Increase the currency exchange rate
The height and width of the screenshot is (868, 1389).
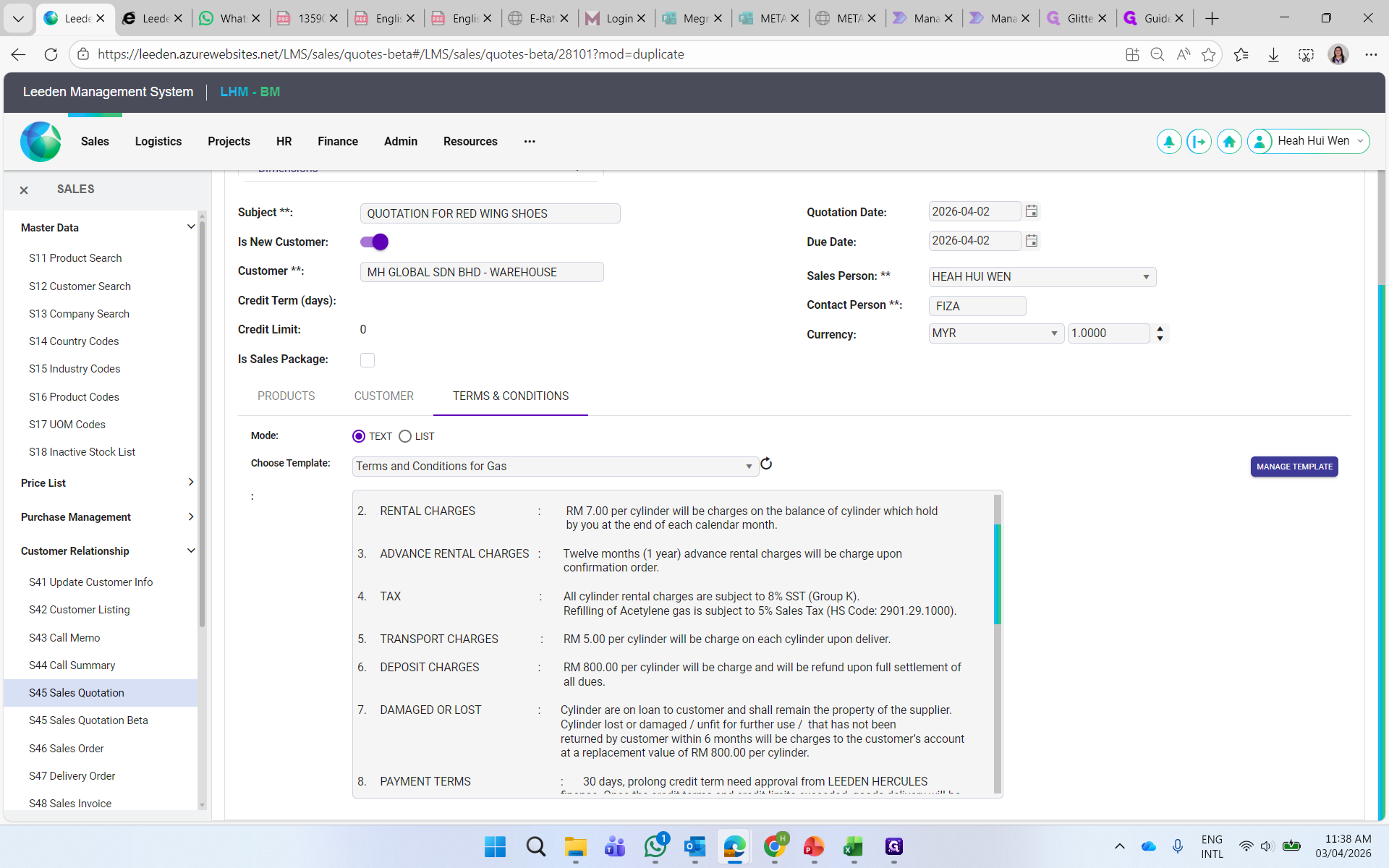point(1160,329)
